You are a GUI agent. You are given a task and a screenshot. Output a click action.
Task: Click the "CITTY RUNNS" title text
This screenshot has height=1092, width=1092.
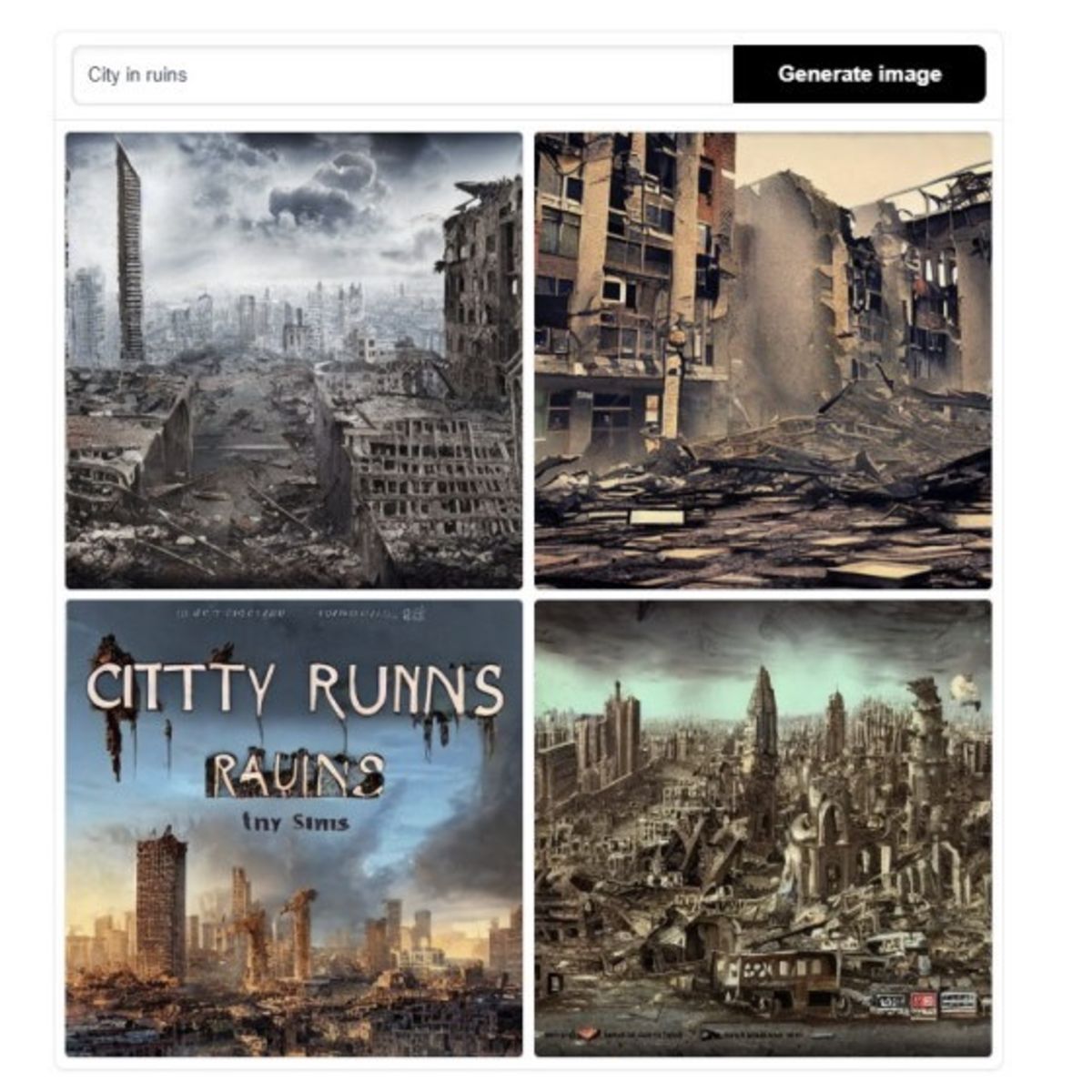(296, 691)
